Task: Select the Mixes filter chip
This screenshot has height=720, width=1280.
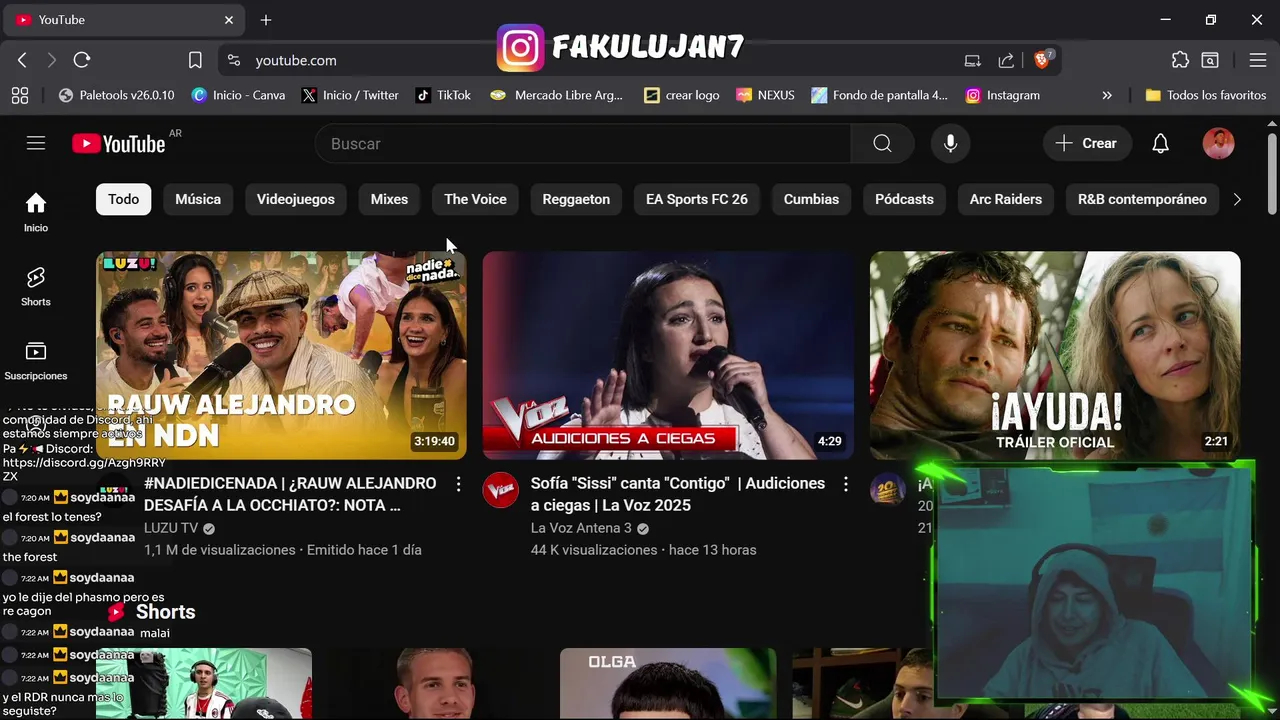Action: pos(389,199)
